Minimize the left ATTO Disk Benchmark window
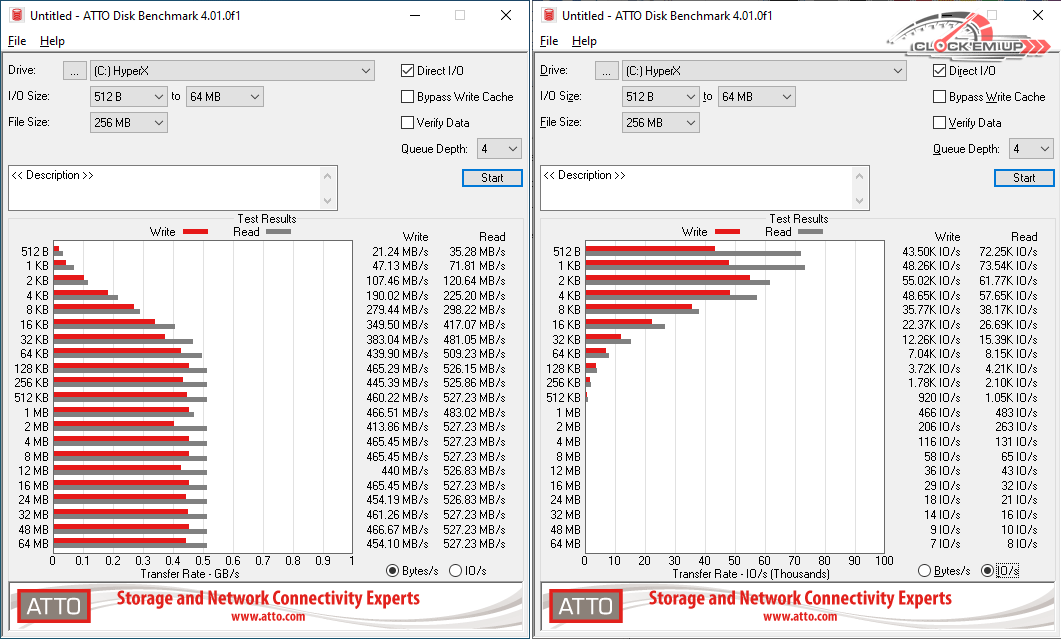Image resolution: width=1061 pixels, height=639 pixels. [x=413, y=15]
